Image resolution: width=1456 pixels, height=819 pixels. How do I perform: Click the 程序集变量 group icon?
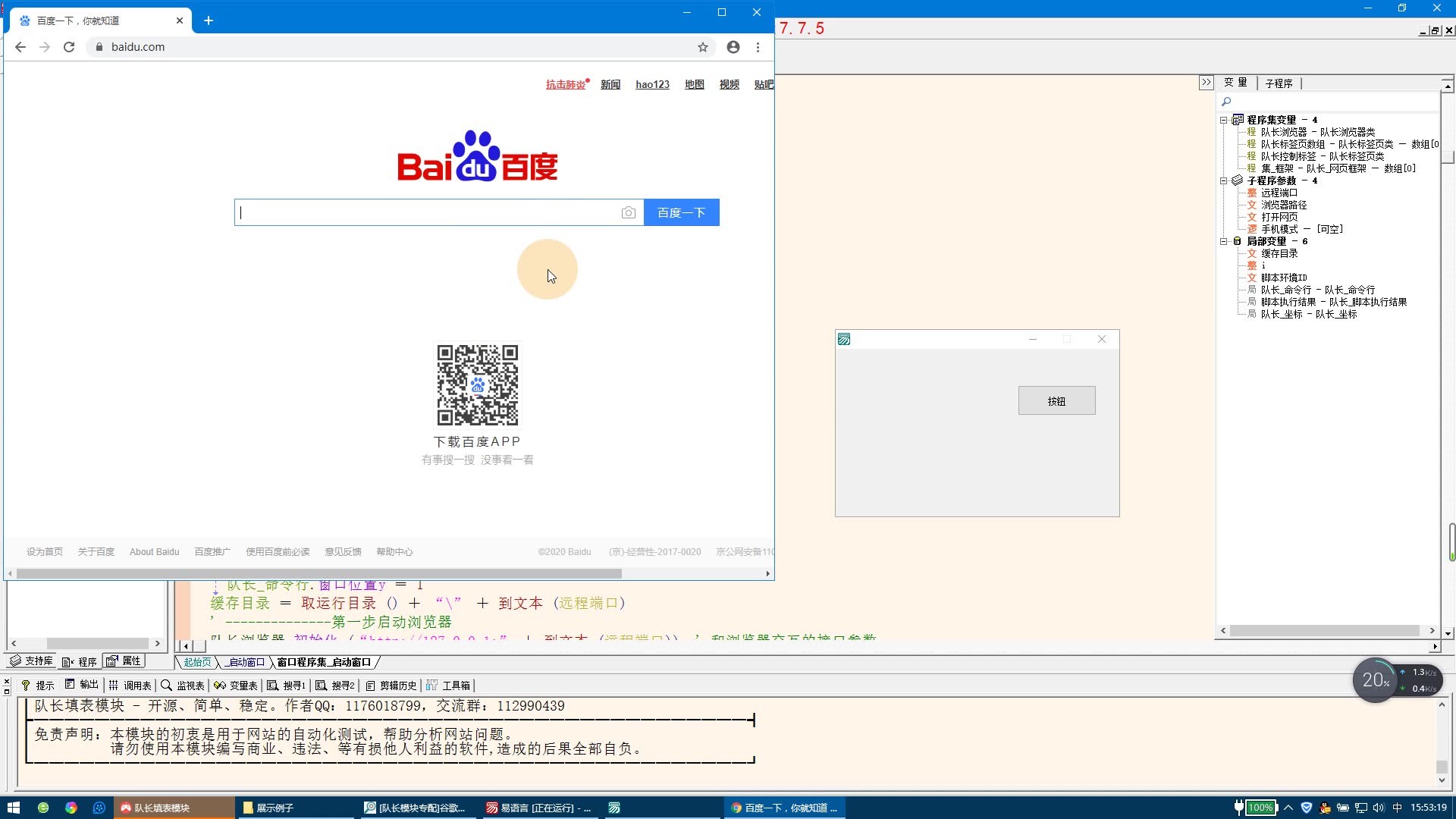1238,120
